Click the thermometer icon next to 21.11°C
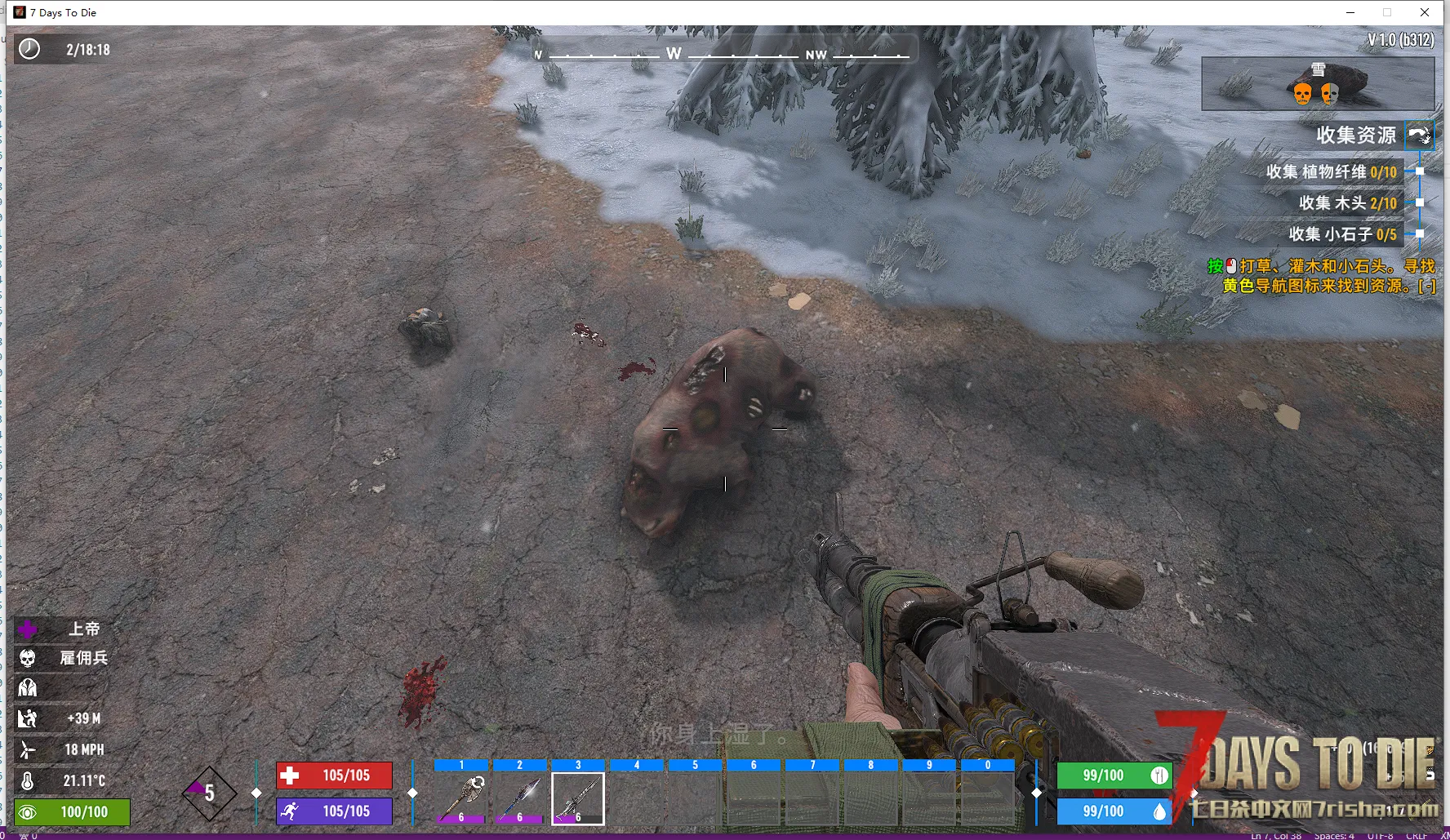Viewport: 1450px width, 840px height. (x=28, y=780)
